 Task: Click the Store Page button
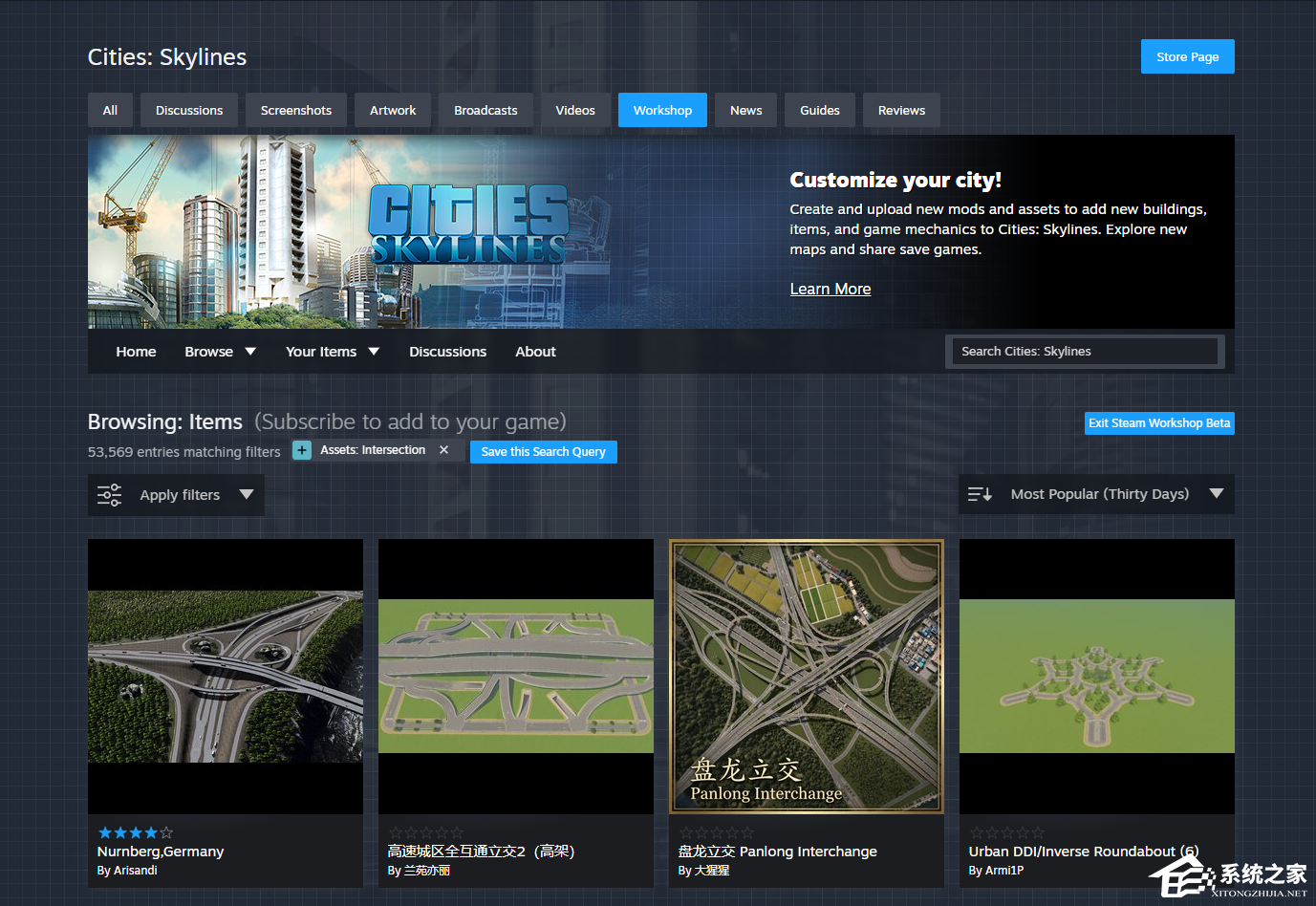(1188, 56)
